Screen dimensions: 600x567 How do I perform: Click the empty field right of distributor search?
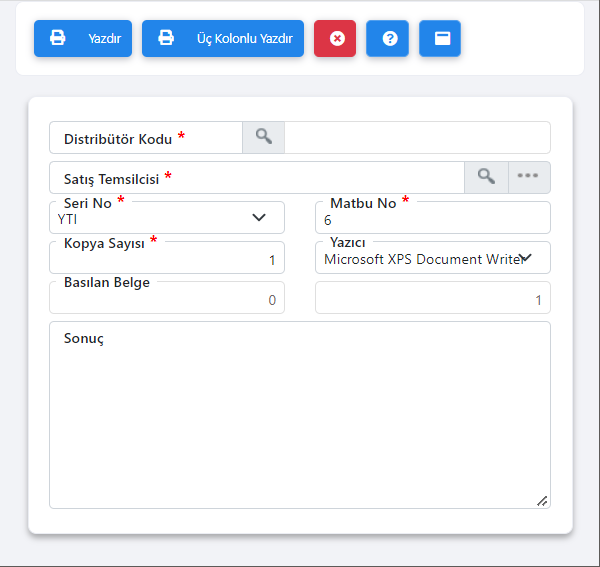click(x=417, y=138)
